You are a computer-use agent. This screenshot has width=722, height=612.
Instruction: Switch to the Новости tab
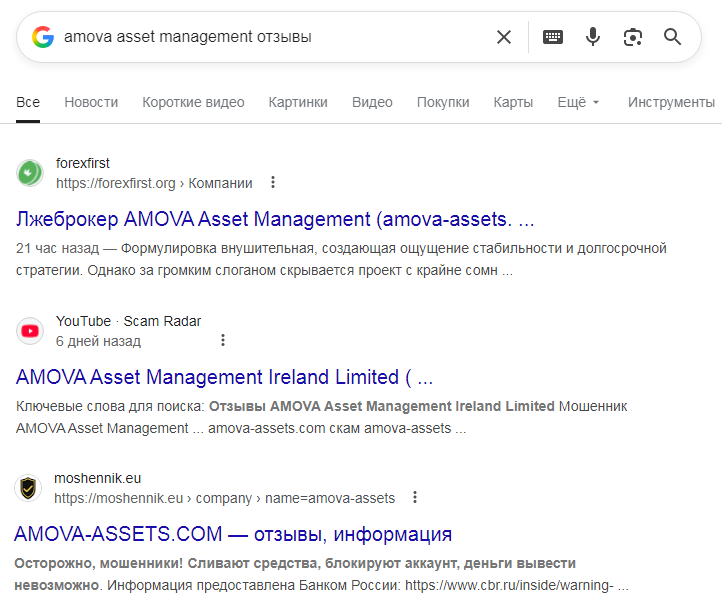(x=91, y=102)
